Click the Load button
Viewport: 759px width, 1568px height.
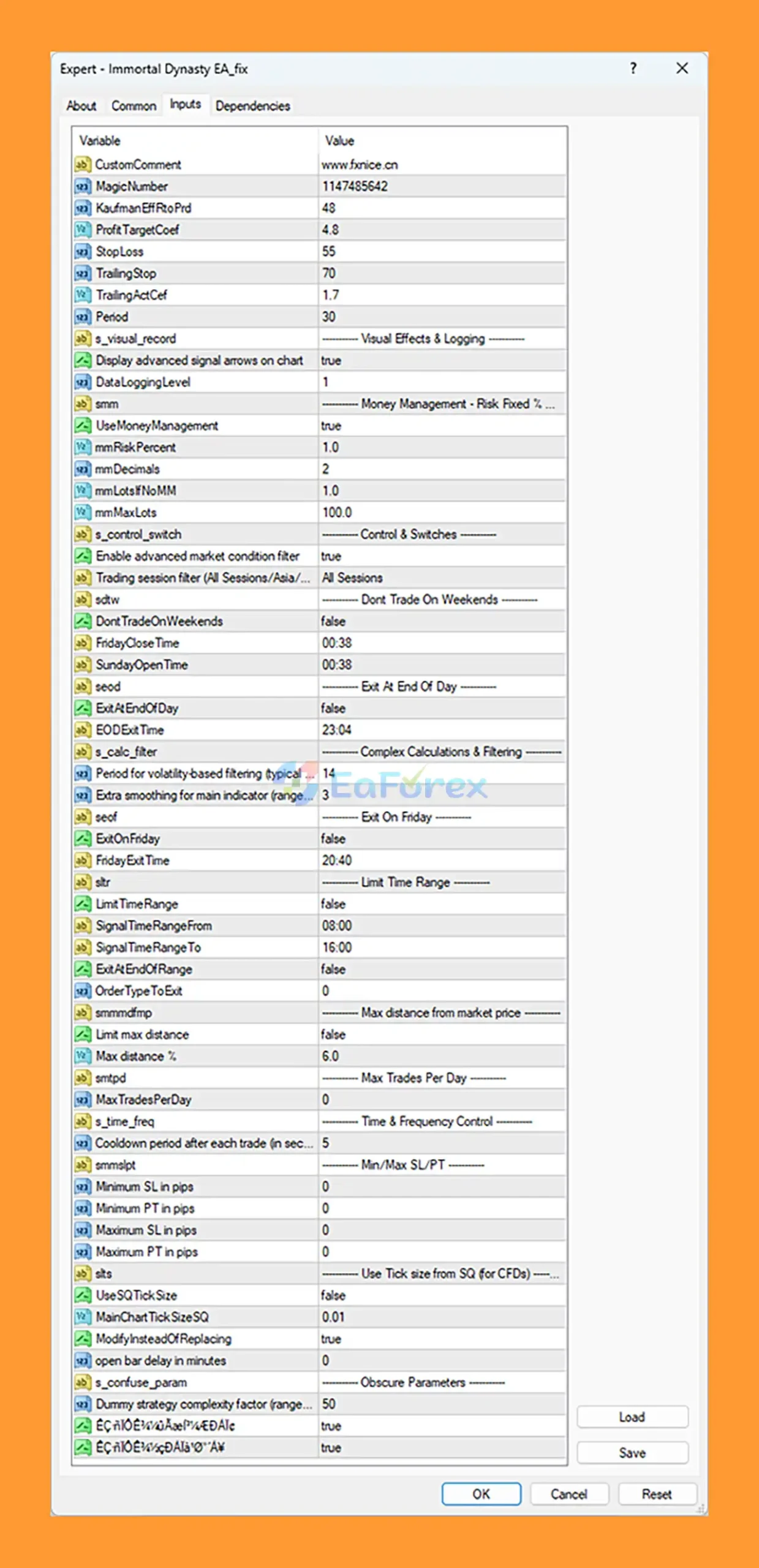[632, 1417]
